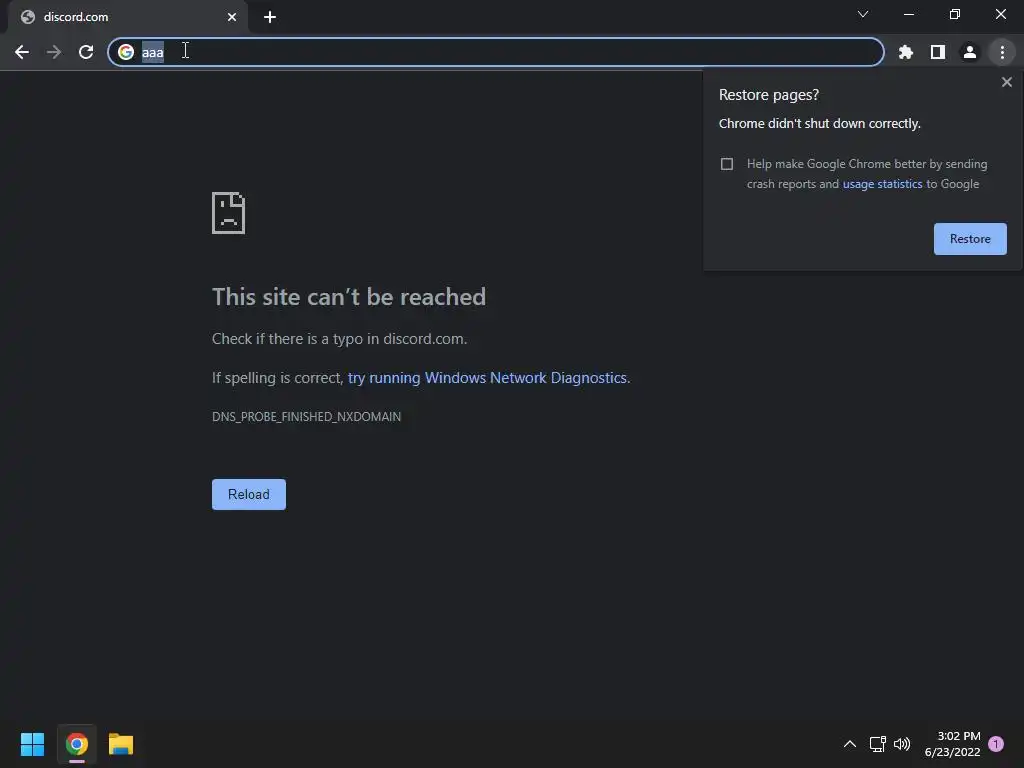1024x768 pixels.
Task: Open the profile avatar icon
Action: [970, 52]
